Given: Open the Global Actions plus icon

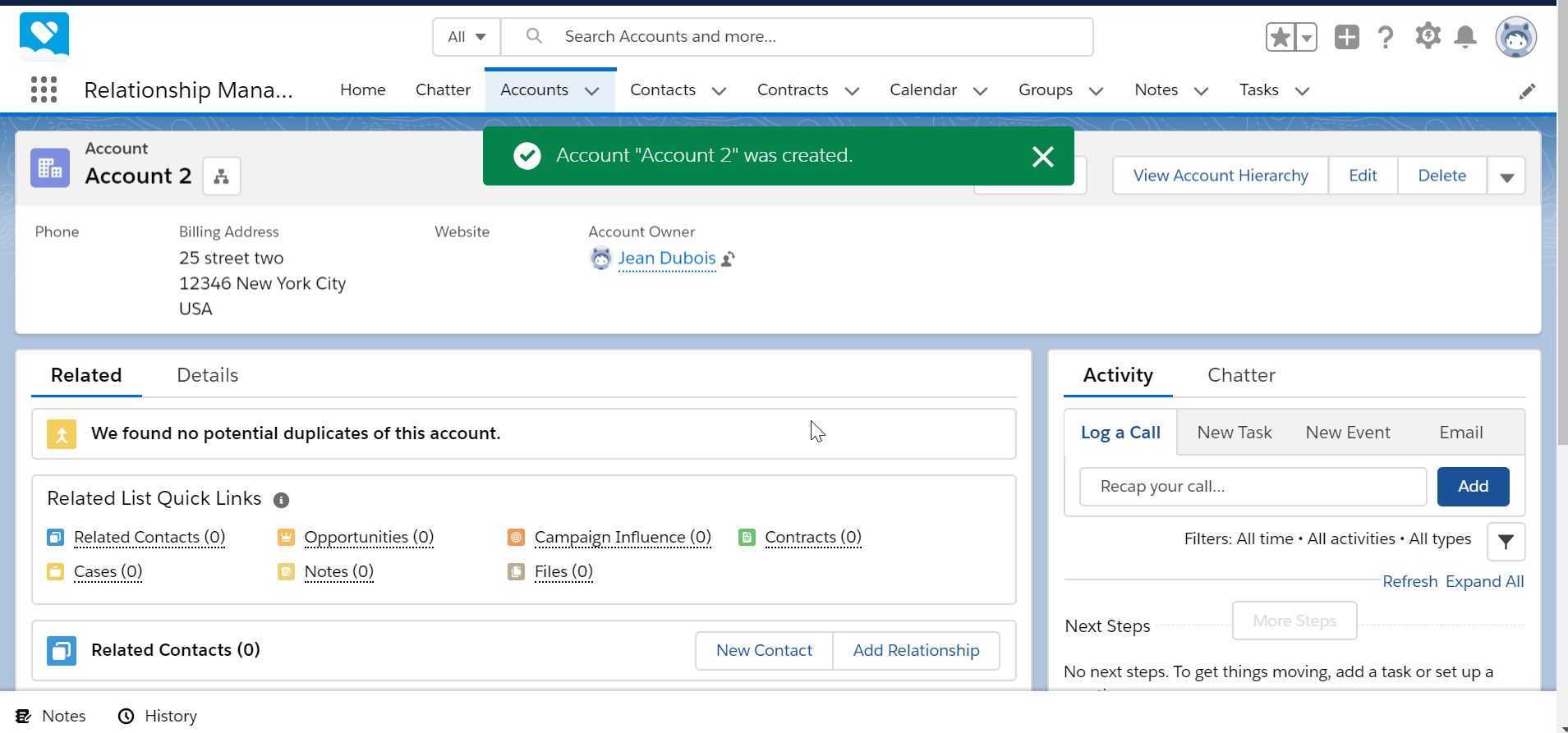Looking at the screenshot, I should coord(1347,37).
